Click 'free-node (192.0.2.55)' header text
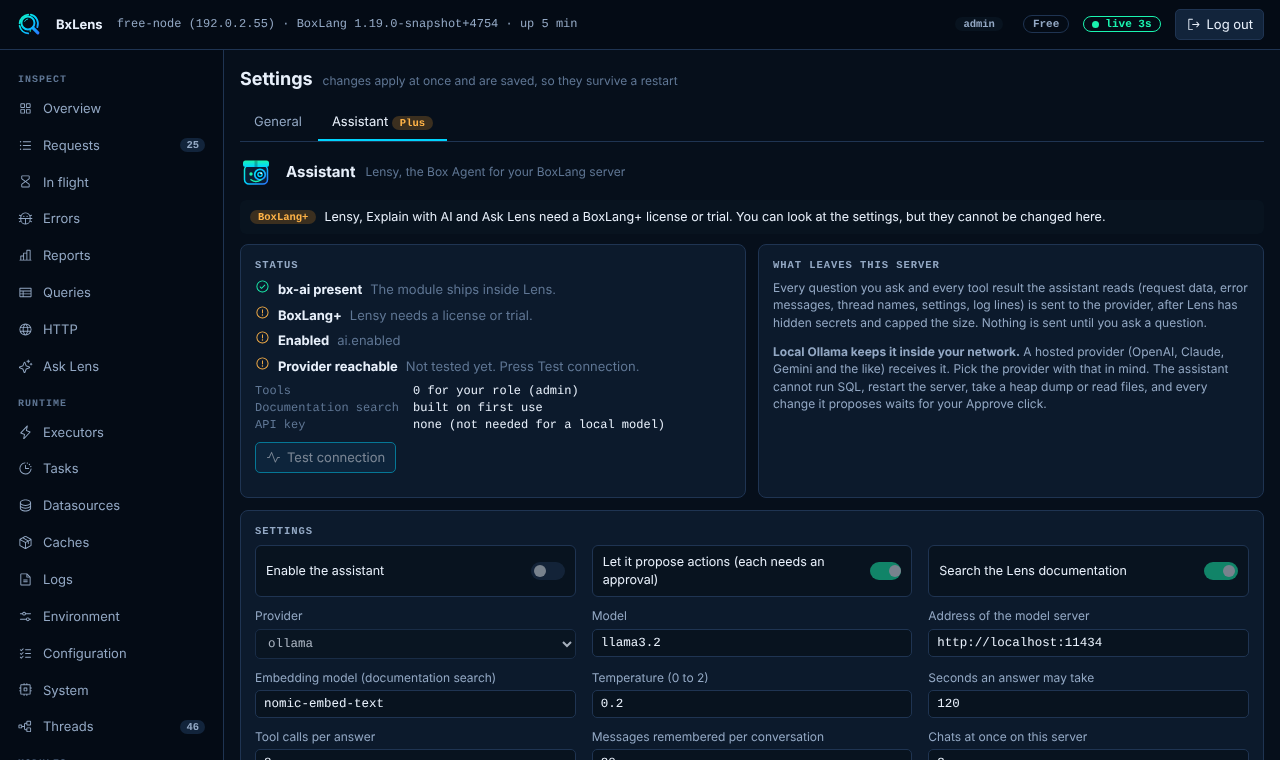This screenshot has width=1280, height=760. pos(195,24)
